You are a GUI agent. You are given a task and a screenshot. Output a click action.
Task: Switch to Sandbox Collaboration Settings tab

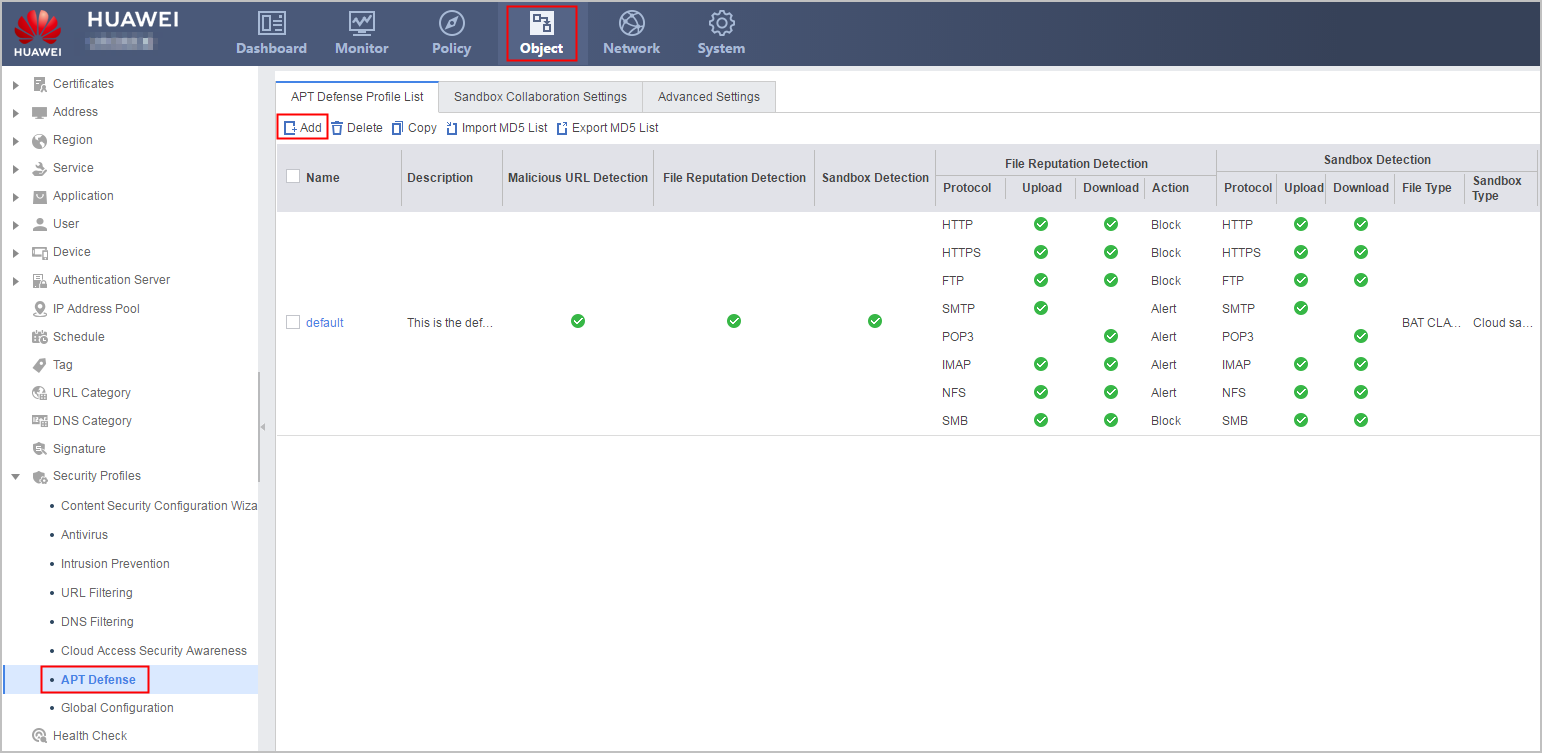pyautogui.click(x=540, y=97)
